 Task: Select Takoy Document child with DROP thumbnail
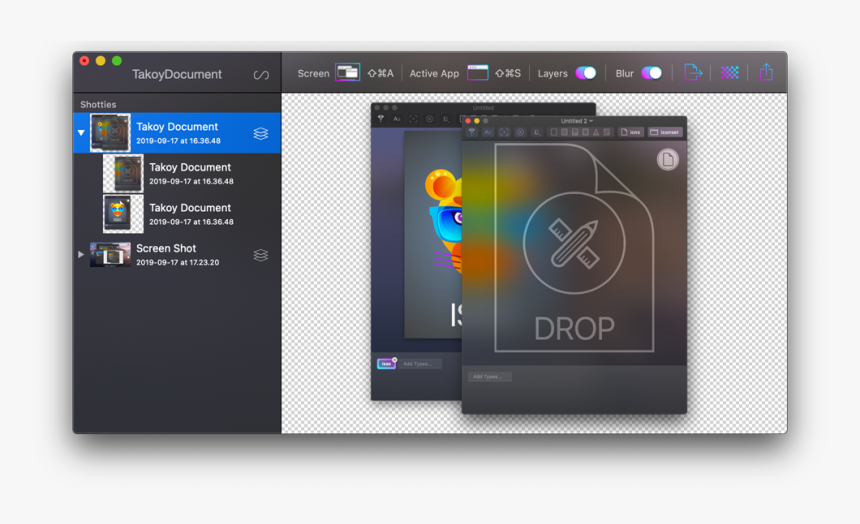pos(177,173)
